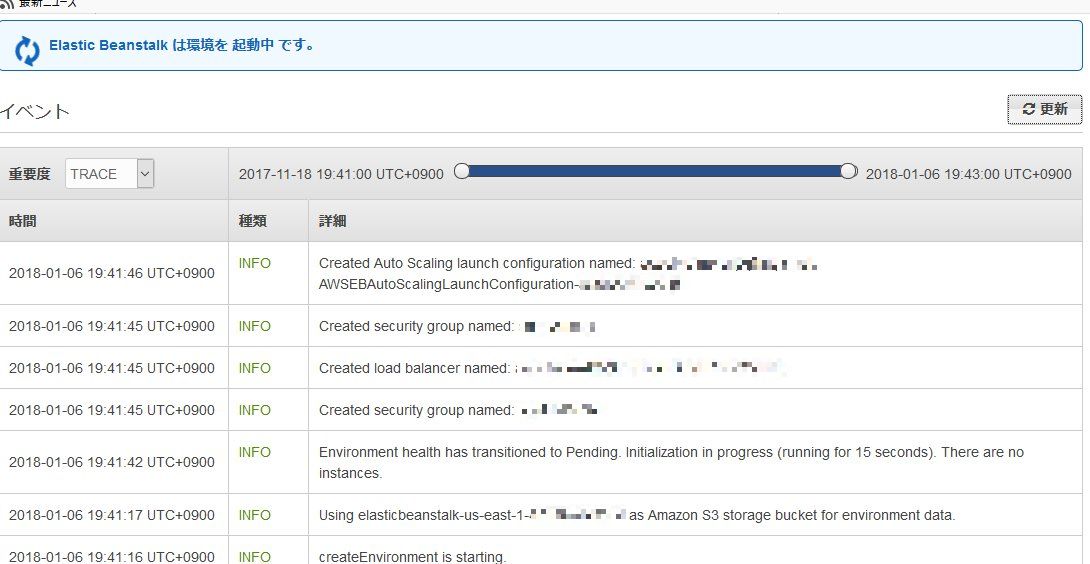Click the 19:41:42 timestamp cell
Screen dimensions: 1090x564
click(x=111, y=462)
